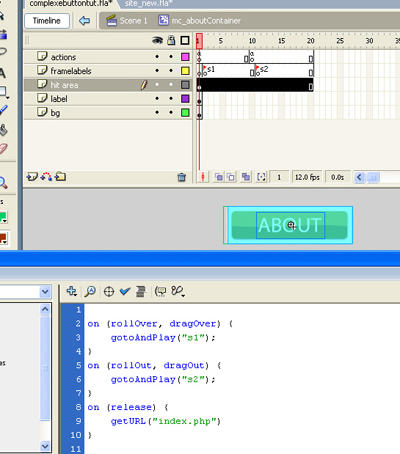Hide the hit area layer

pos(157,85)
